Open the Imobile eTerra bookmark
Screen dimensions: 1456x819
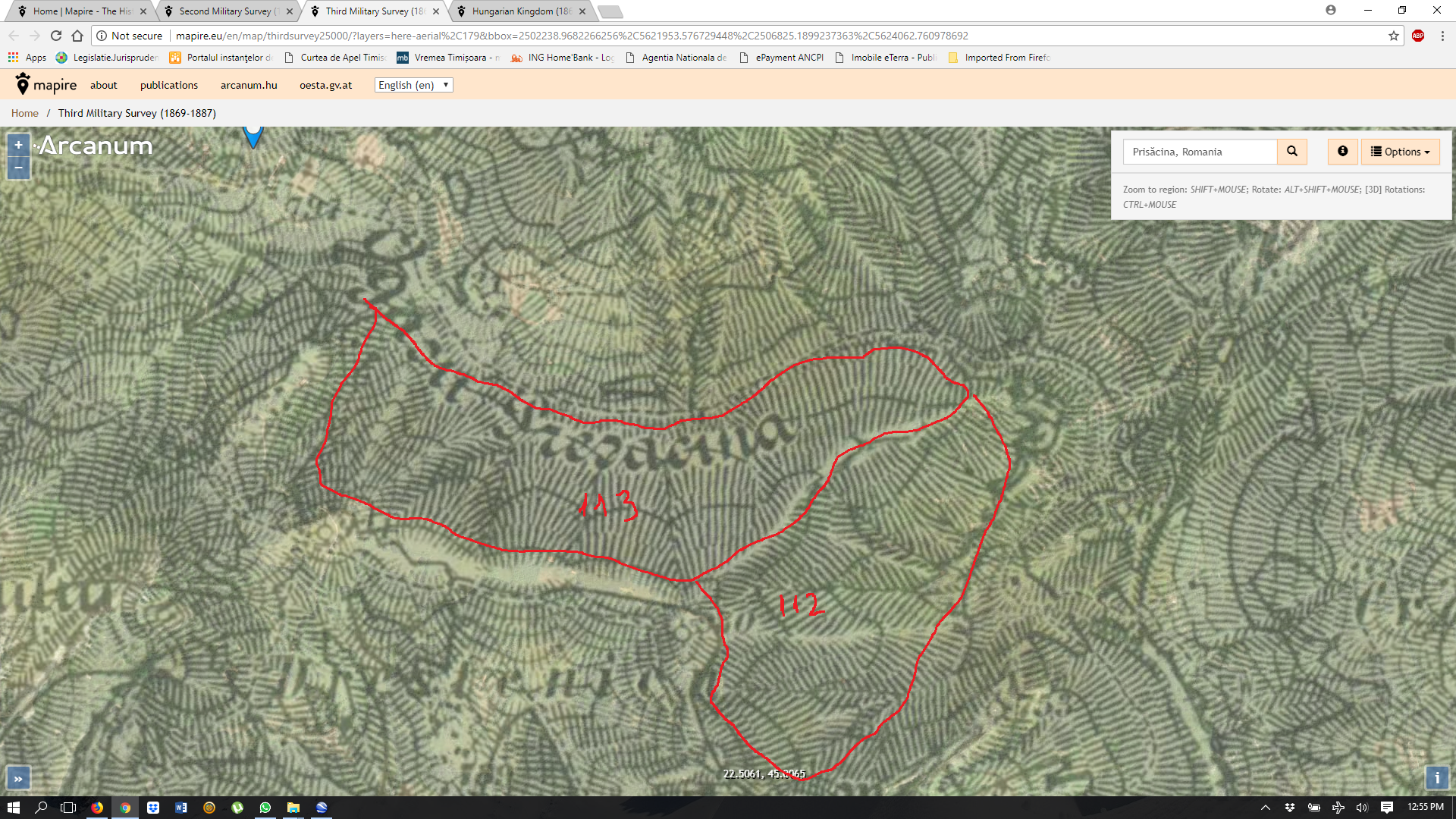(x=886, y=58)
